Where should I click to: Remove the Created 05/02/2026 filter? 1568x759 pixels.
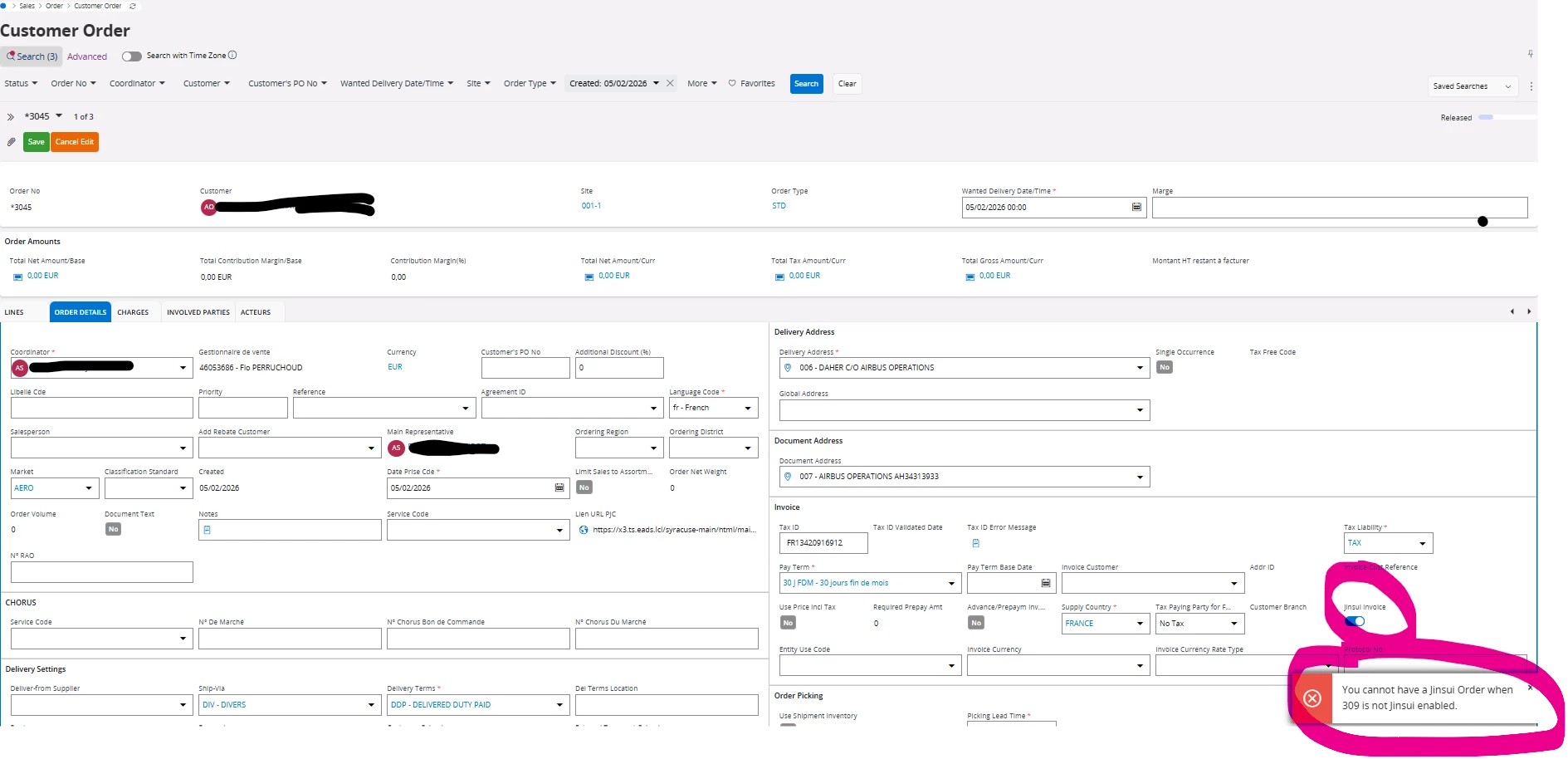click(x=670, y=83)
